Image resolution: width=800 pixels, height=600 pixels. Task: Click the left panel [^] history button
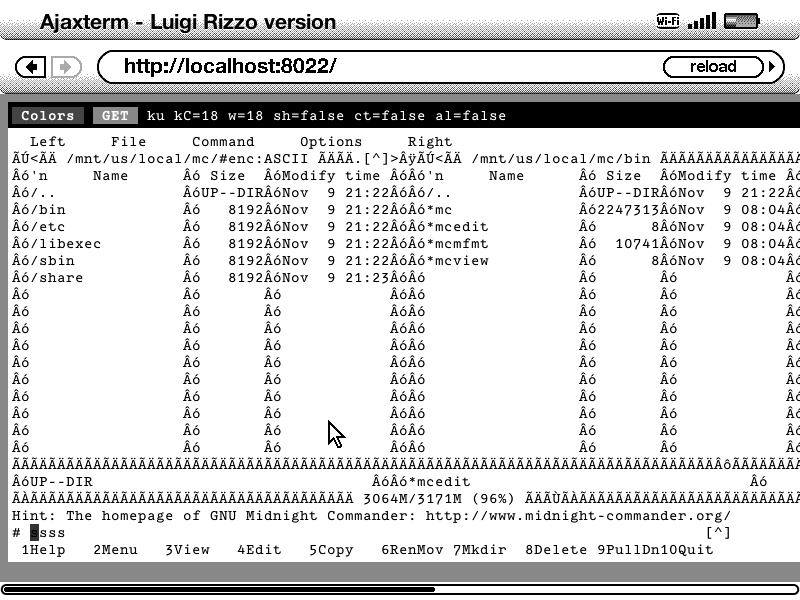point(376,159)
